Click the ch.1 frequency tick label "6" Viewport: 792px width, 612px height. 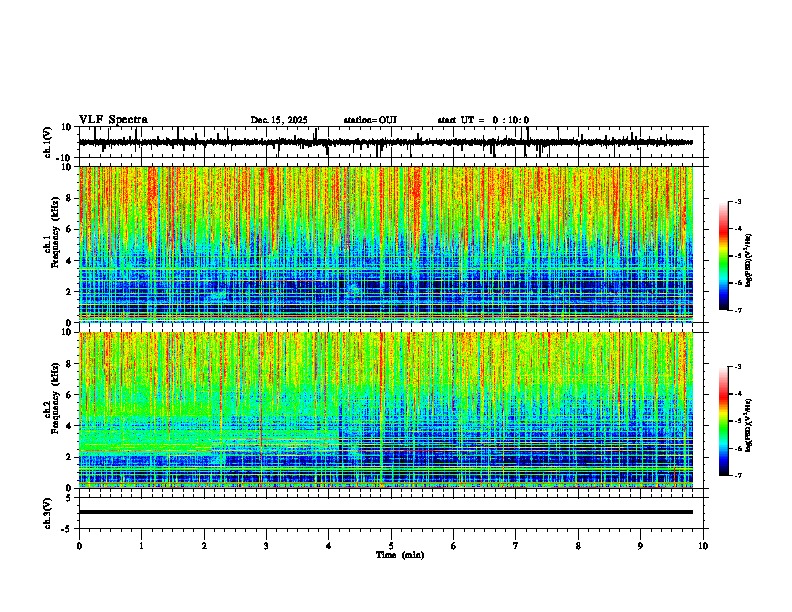70,229
